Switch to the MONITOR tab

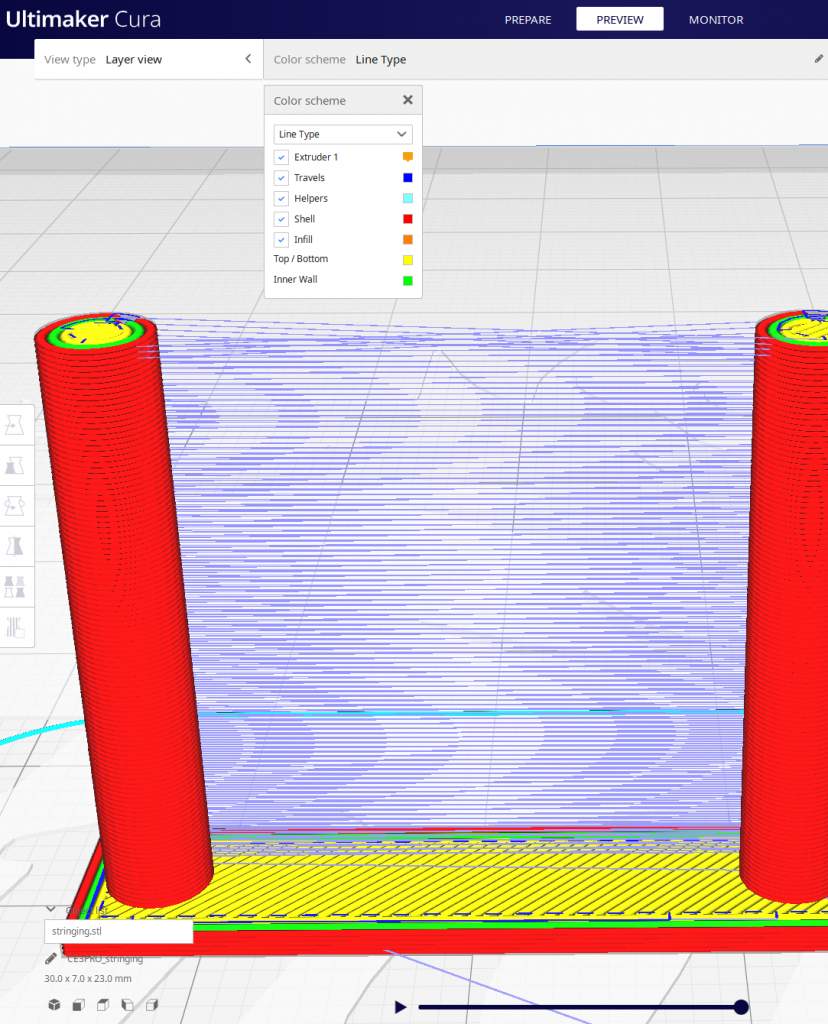716,20
